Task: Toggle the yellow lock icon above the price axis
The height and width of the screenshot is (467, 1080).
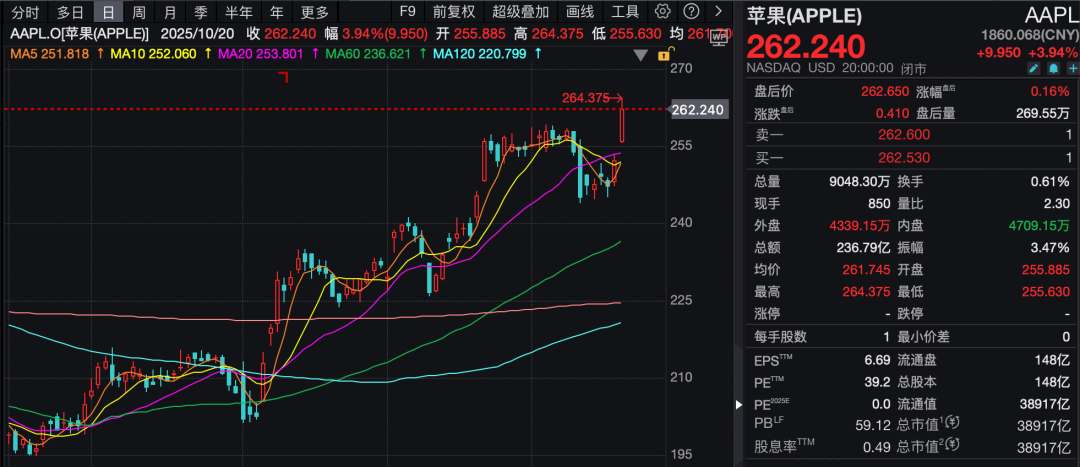Action: coord(664,54)
